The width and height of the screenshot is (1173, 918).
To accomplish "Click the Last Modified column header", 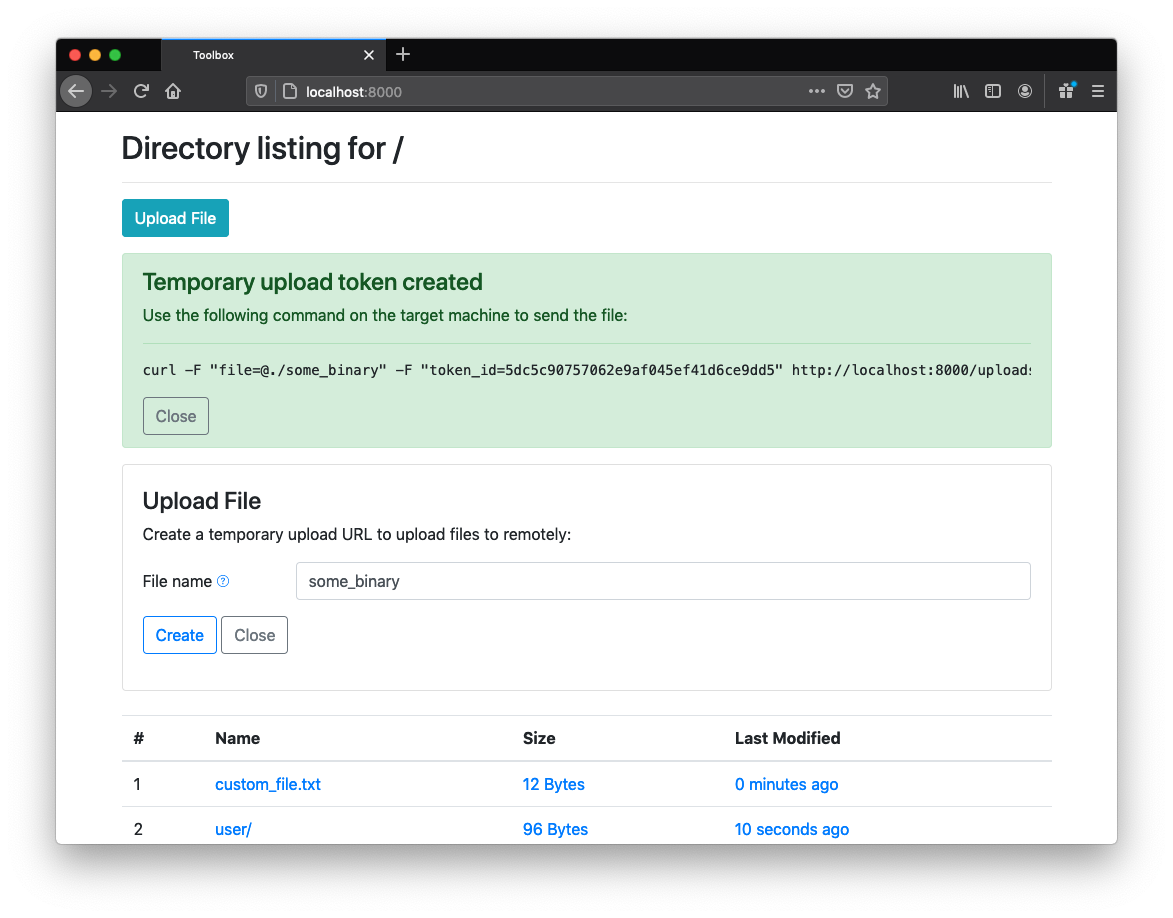I will [x=787, y=738].
